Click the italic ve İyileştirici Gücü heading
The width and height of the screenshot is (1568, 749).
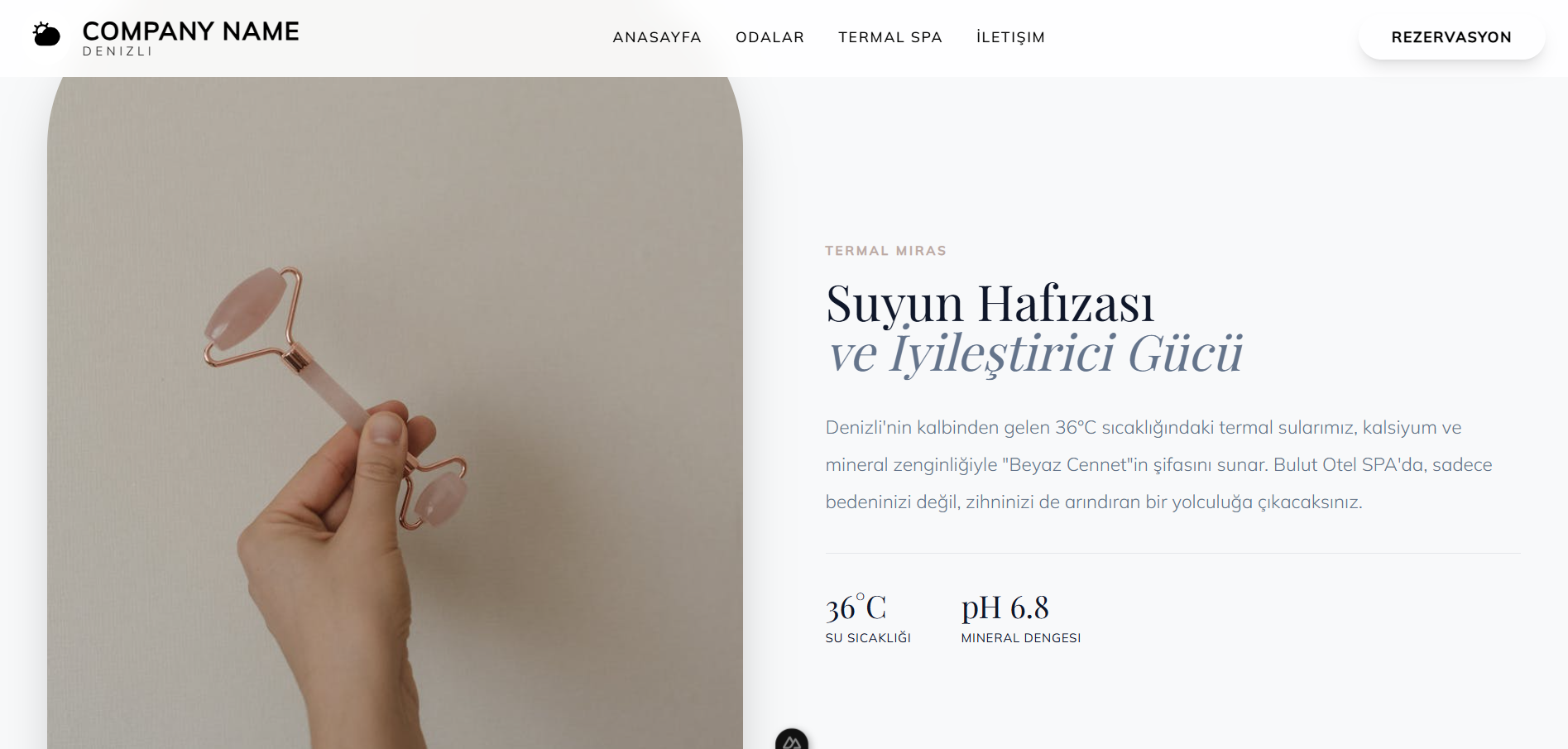coord(1034,353)
